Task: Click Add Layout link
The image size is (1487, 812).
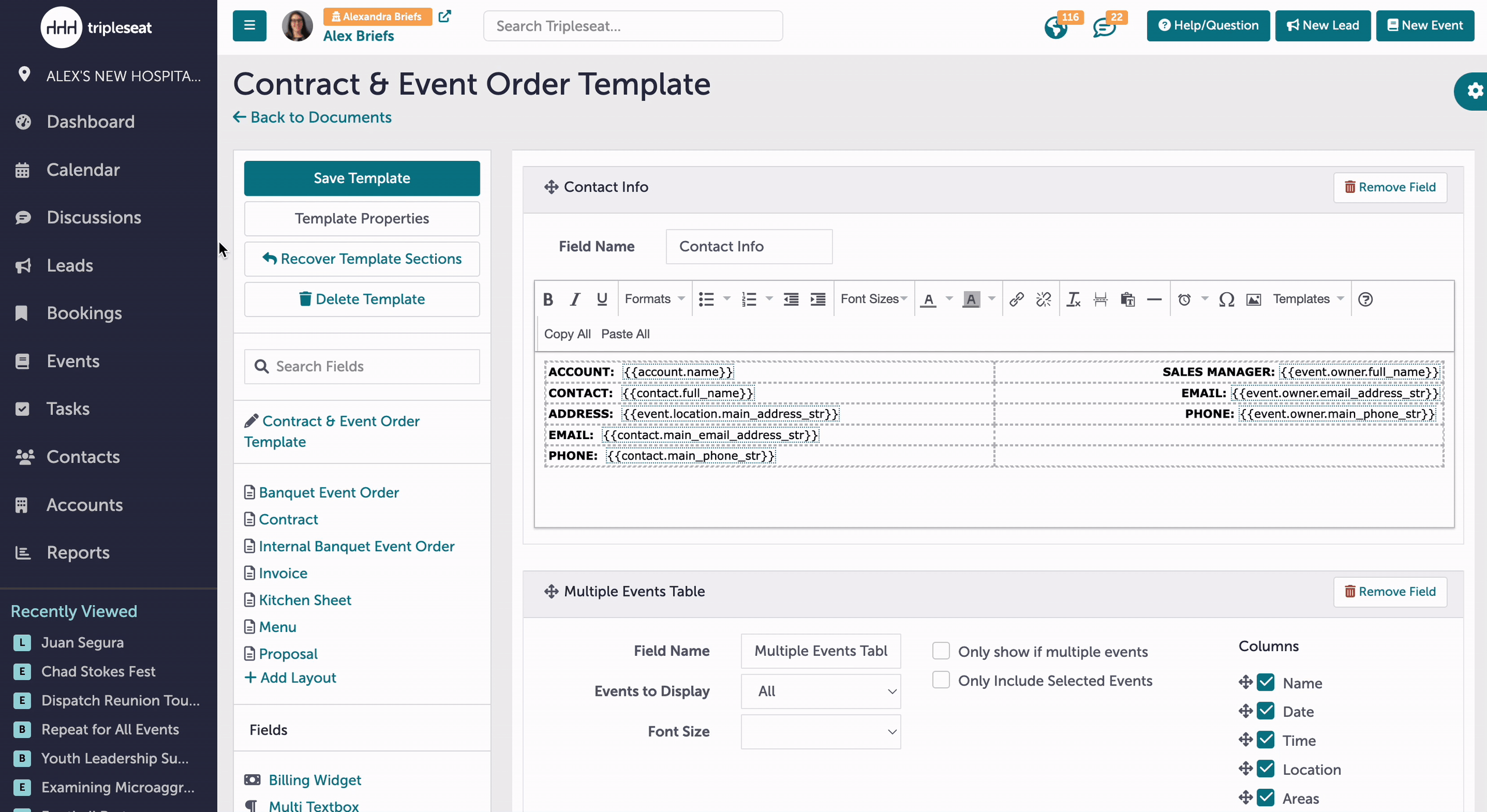Action: coord(290,678)
